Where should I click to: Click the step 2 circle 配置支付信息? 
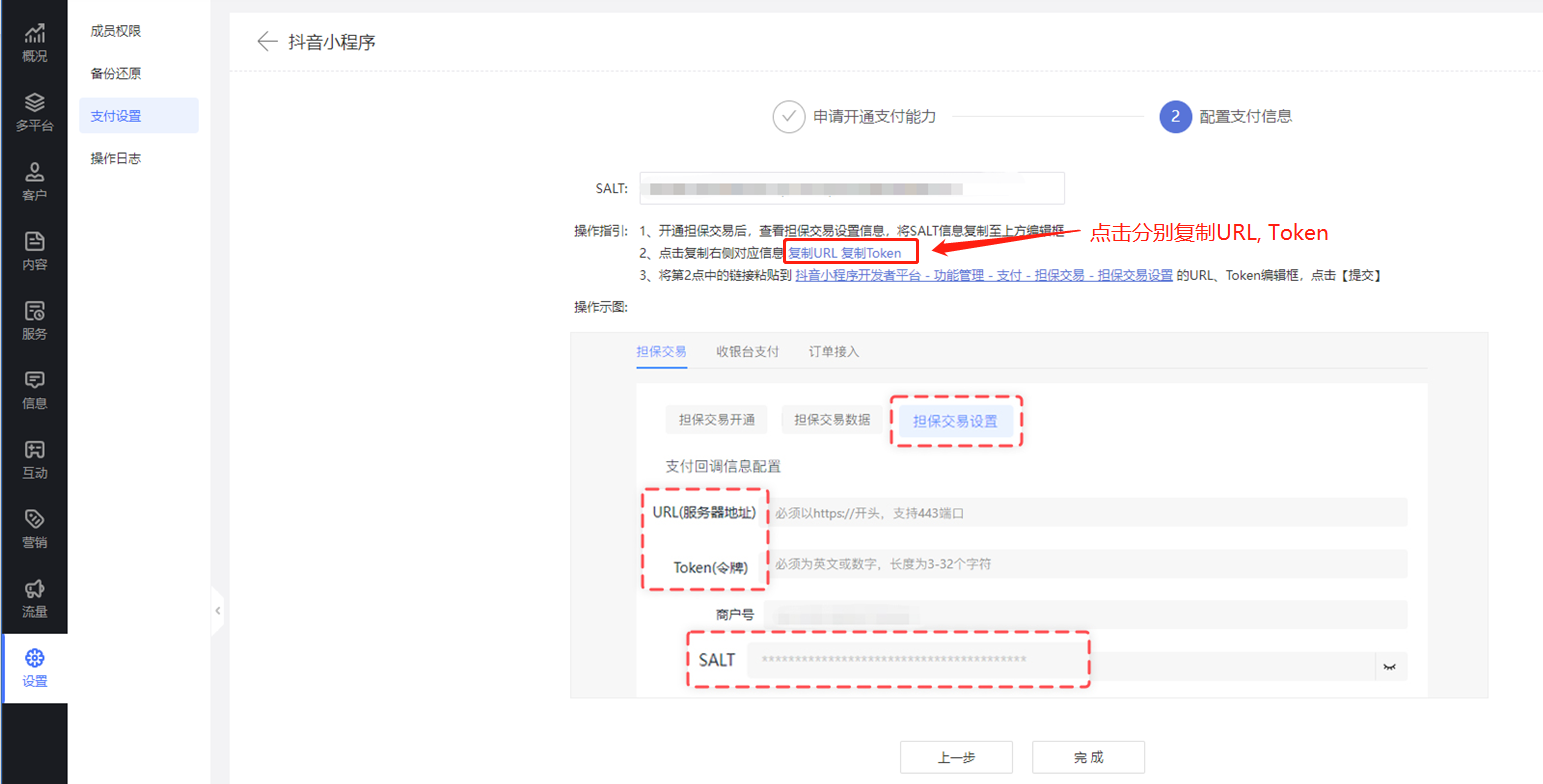tap(1176, 116)
